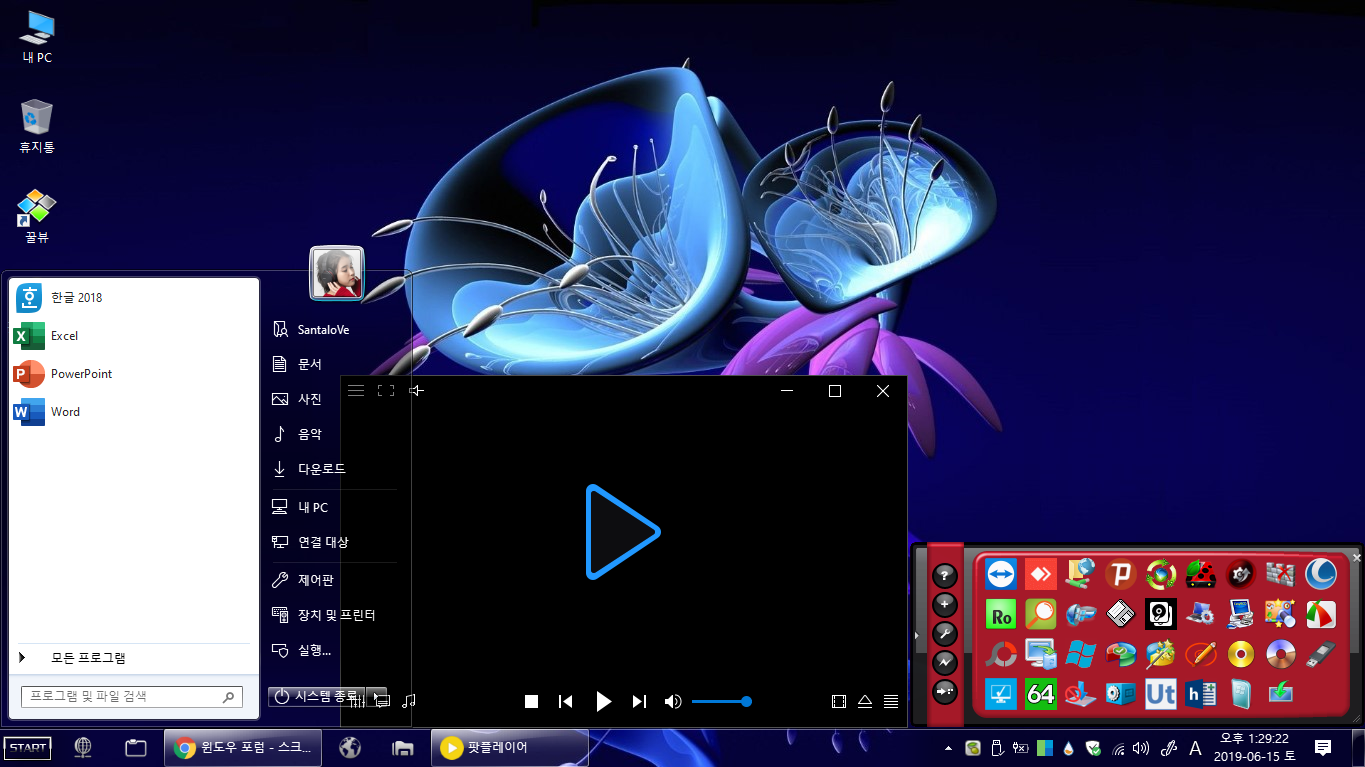
Task: Open 문서 in the start menu
Action: click(x=334, y=364)
